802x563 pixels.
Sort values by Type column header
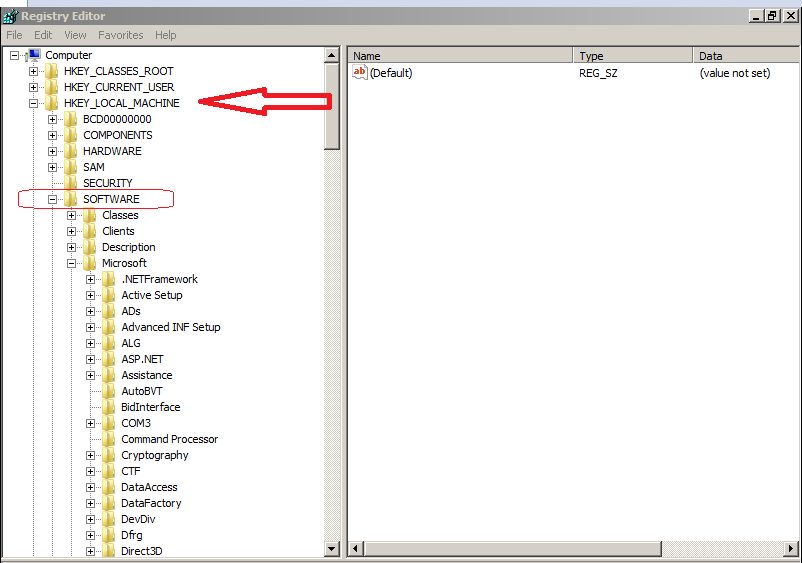click(633, 55)
